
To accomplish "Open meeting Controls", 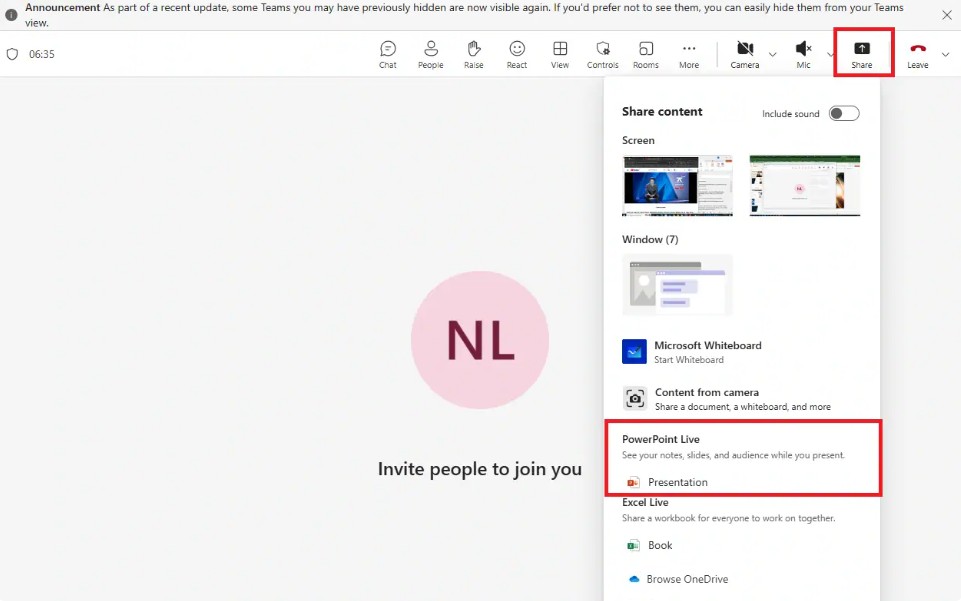I will point(603,54).
